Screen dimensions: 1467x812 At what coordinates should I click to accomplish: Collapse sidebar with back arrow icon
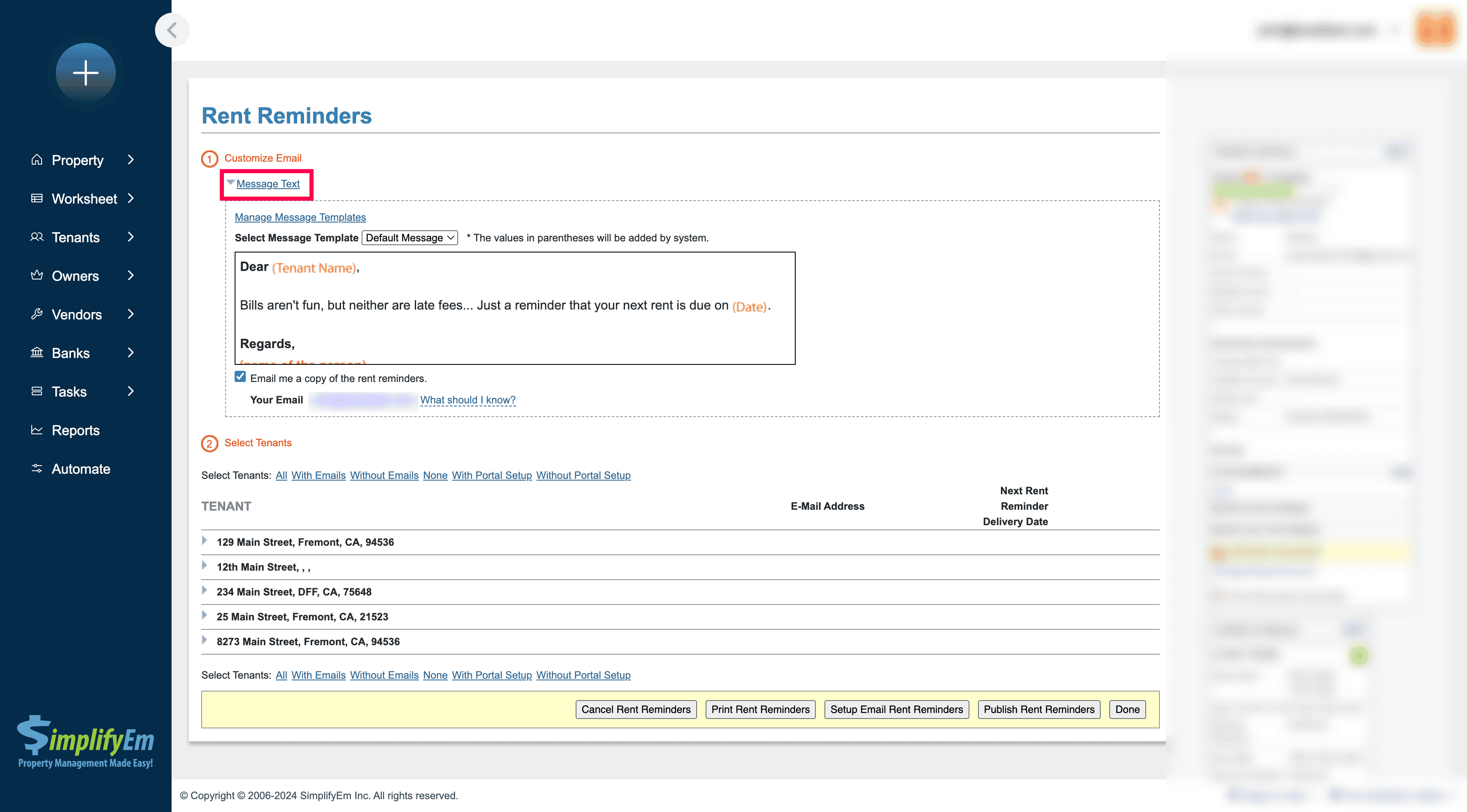click(172, 30)
